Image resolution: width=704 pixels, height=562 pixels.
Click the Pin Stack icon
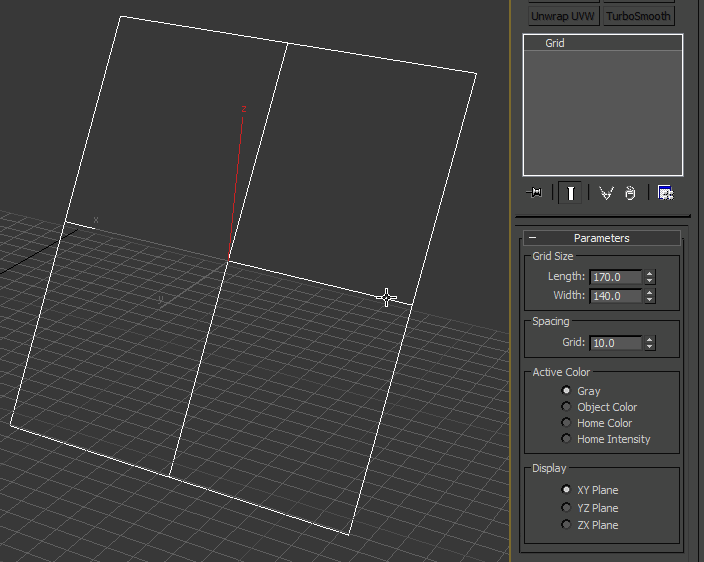(534, 193)
